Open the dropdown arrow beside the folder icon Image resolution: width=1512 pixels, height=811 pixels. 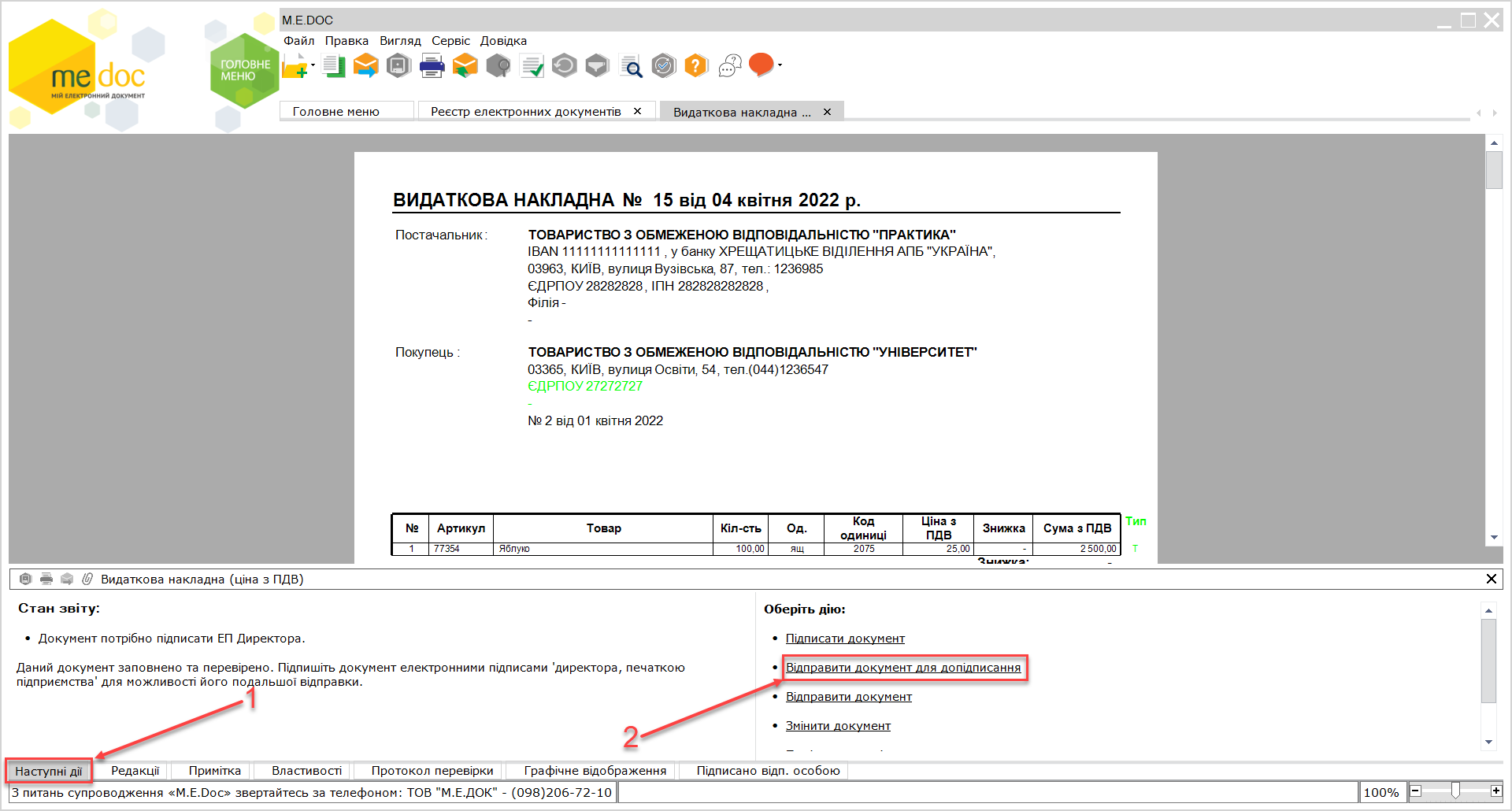313,65
